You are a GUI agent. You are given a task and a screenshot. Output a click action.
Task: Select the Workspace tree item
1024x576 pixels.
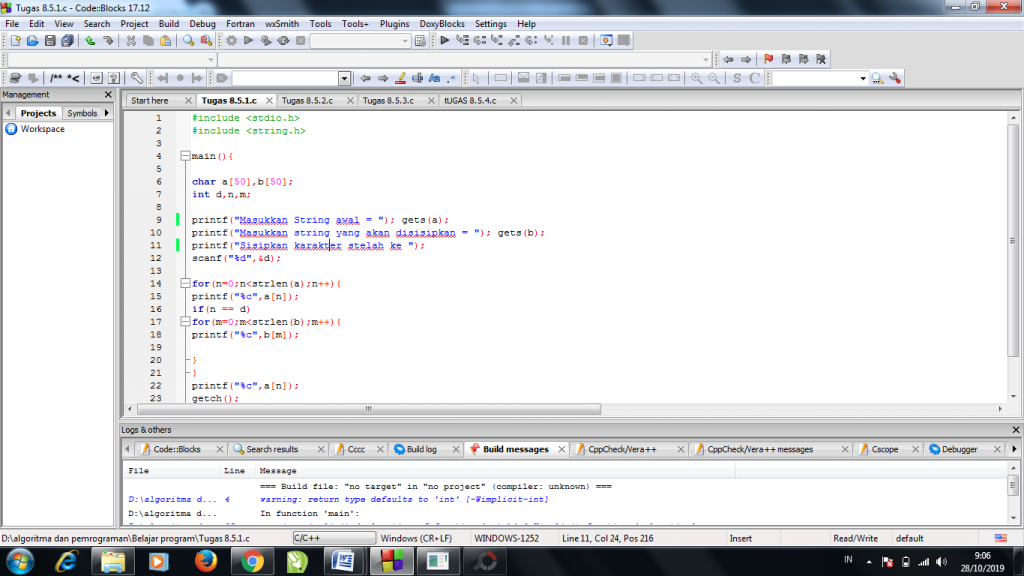pyautogui.click(x=42, y=129)
